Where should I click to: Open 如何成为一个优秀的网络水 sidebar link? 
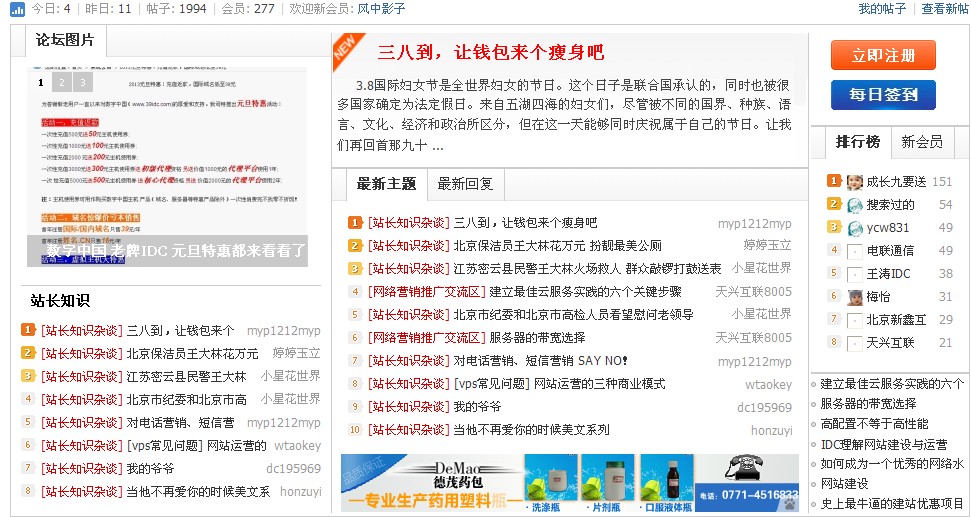tap(892, 464)
